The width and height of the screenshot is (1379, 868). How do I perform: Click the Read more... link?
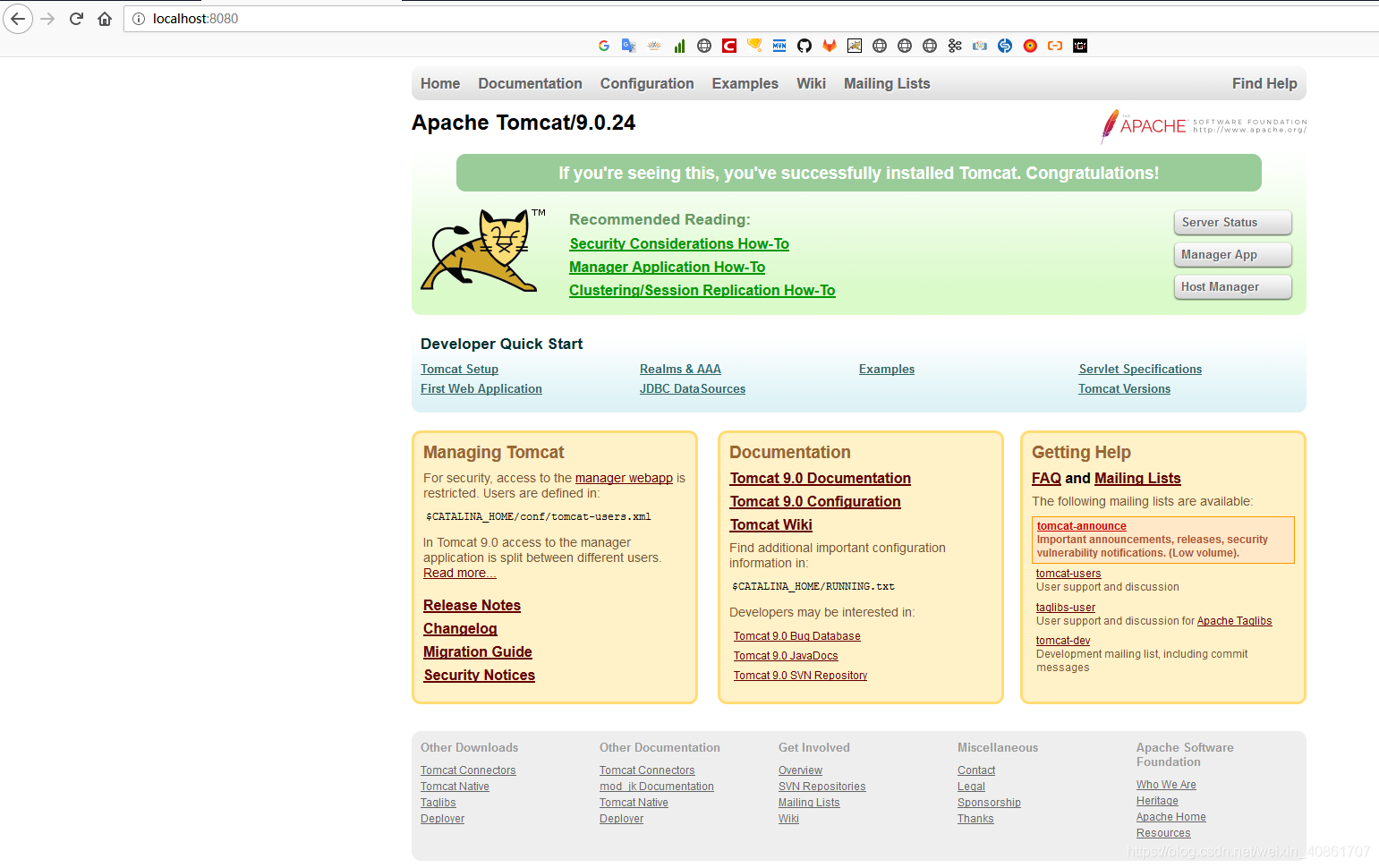(x=459, y=573)
